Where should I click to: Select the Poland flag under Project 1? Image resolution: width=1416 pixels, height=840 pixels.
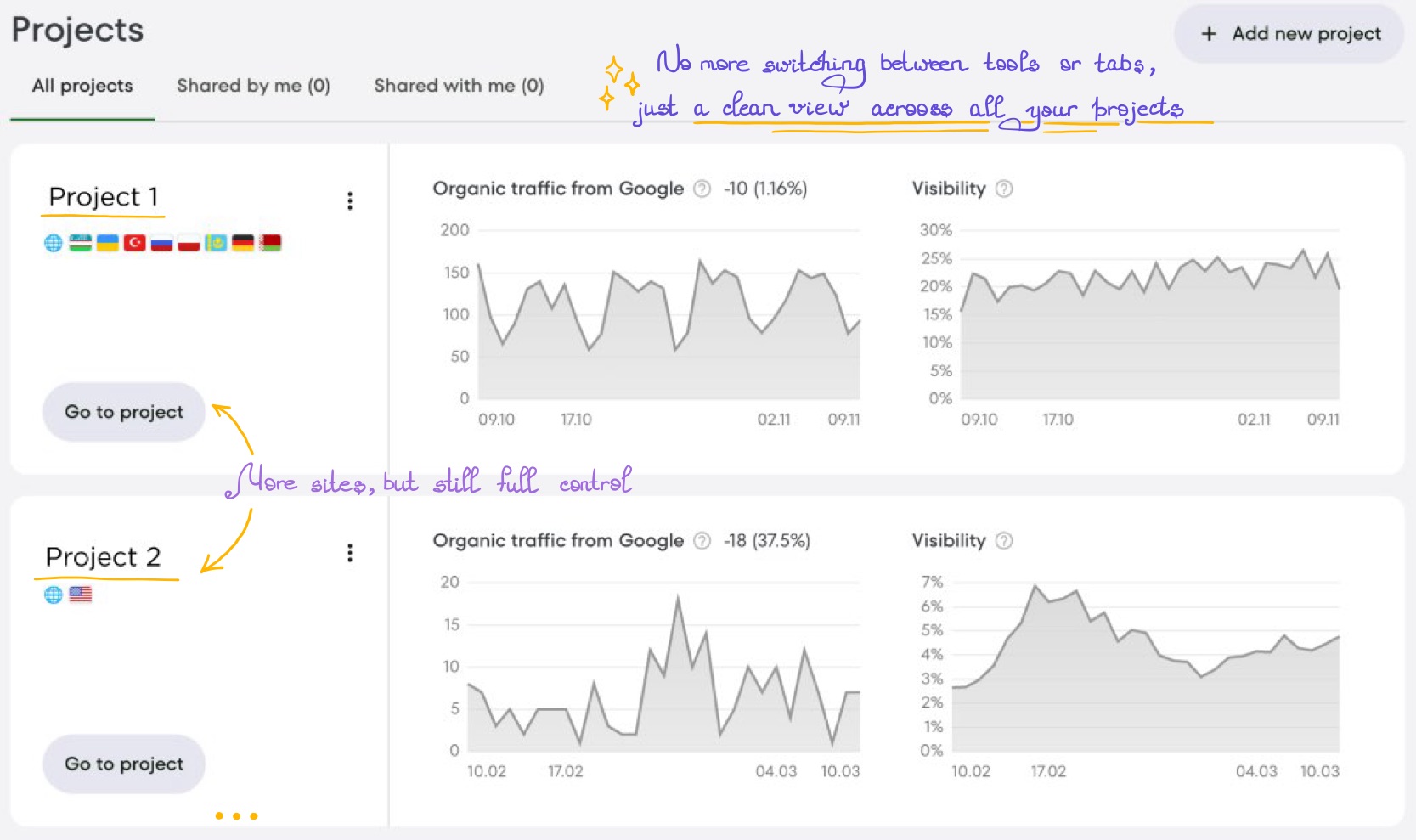[x=189, y=243]
